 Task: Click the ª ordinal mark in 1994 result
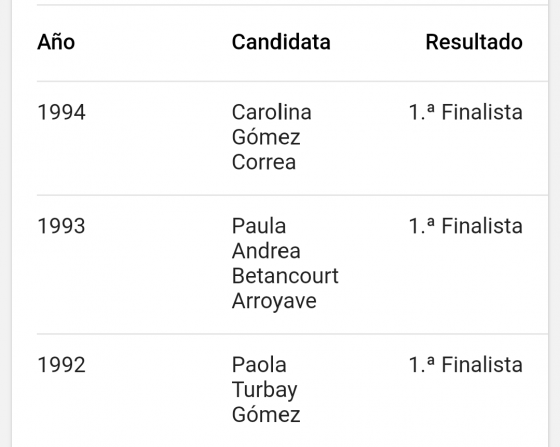[x=431, y=109]
